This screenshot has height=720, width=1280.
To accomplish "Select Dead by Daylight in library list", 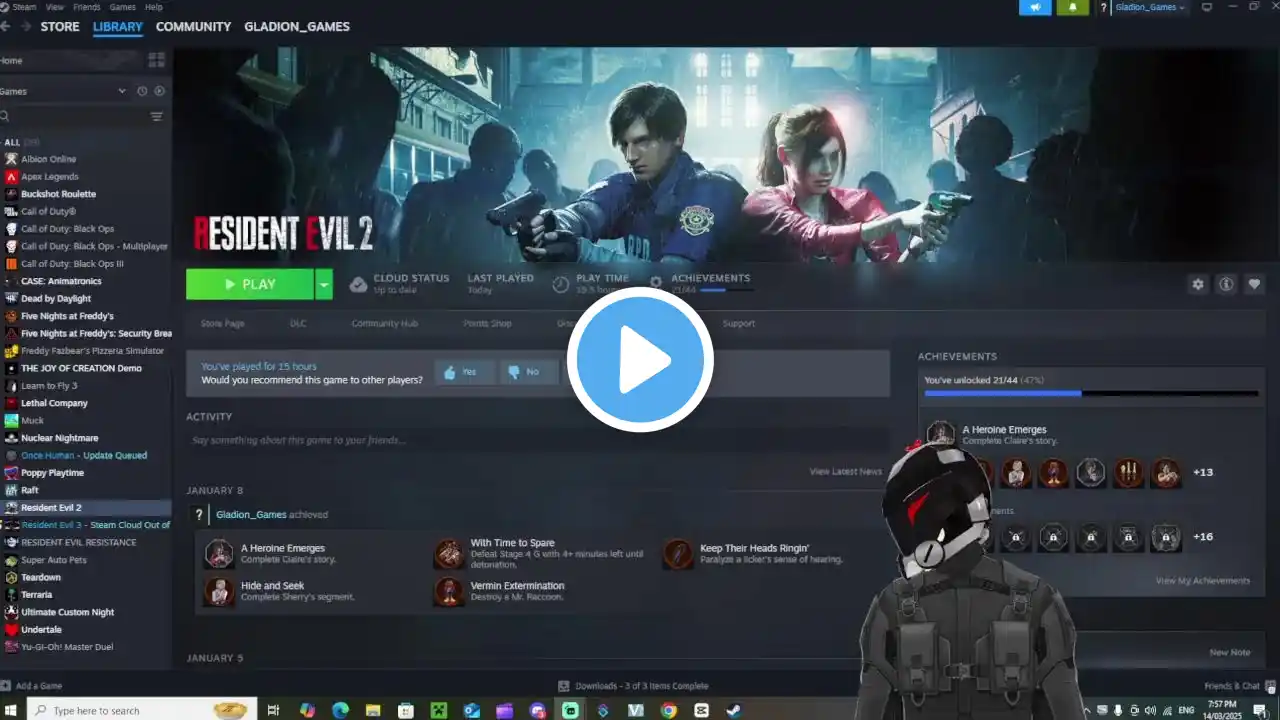I will pyautogui.click(x=56, y=298).
